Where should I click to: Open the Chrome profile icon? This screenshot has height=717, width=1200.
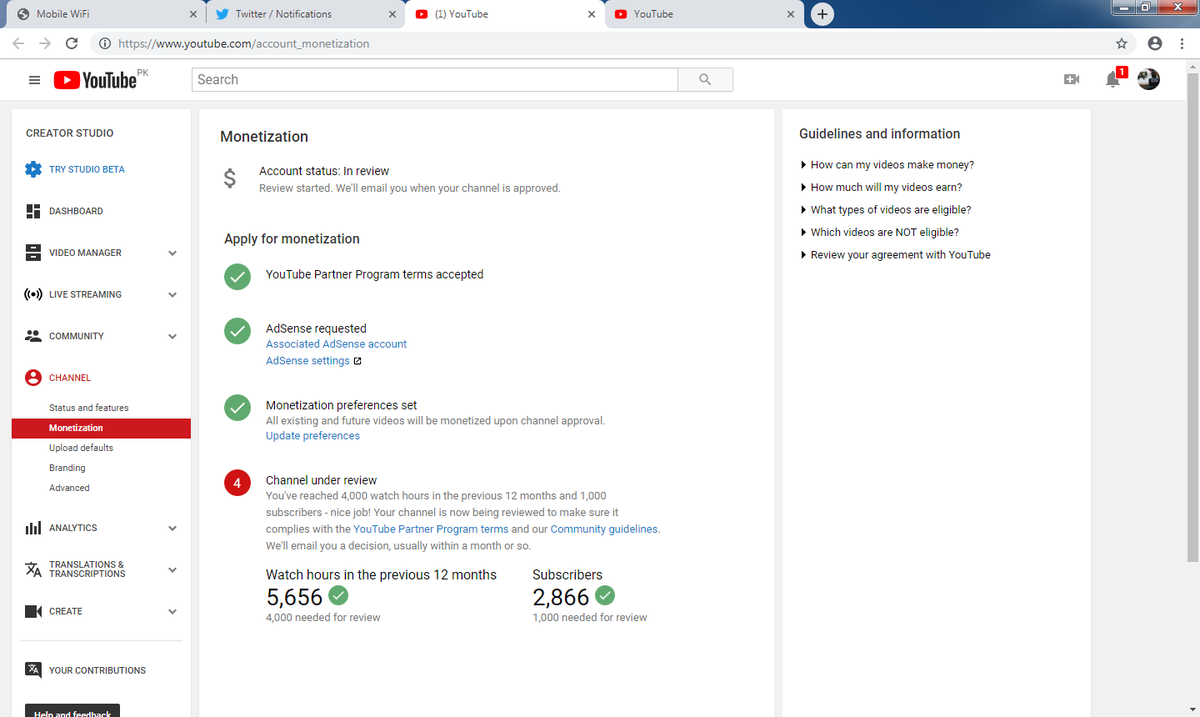click(x=1155, y=43)
